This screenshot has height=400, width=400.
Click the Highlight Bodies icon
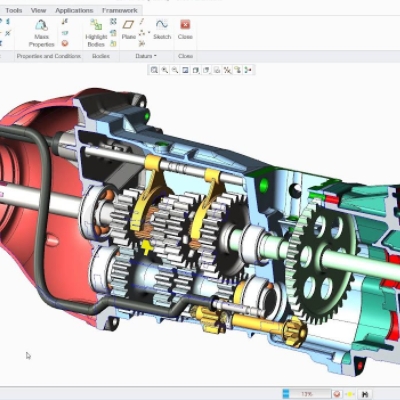coord(96,33)
